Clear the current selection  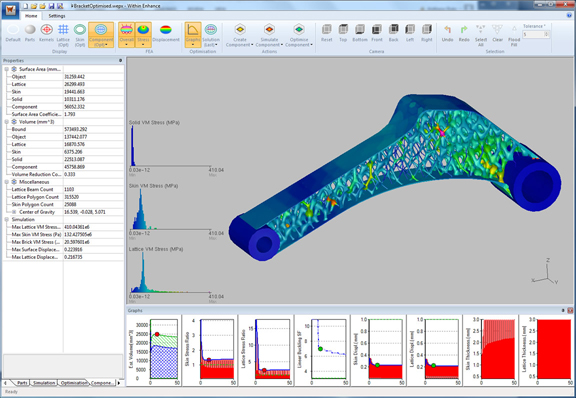click(x=497, y=33)
